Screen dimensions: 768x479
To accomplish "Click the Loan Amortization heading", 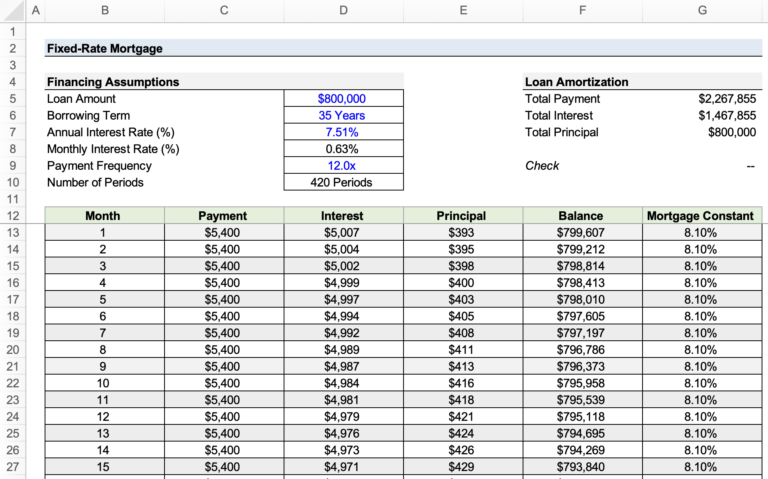I will pos(576,82).
